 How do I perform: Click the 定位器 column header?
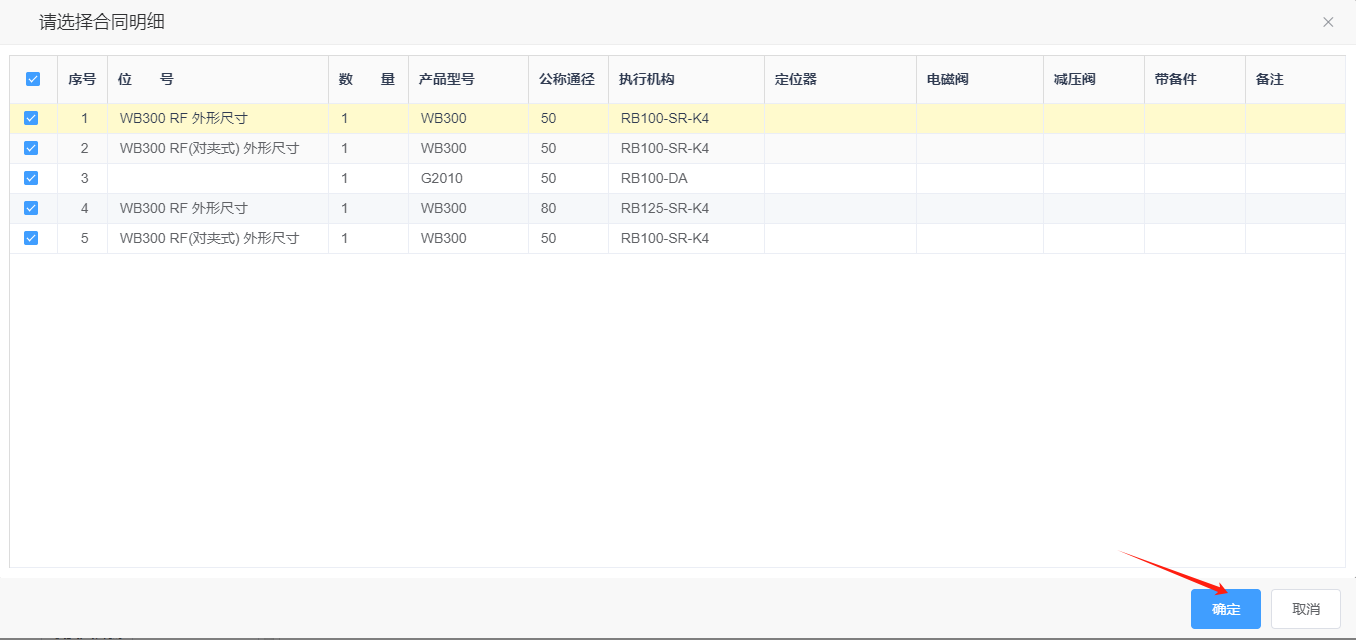click(x=796, y=79)
